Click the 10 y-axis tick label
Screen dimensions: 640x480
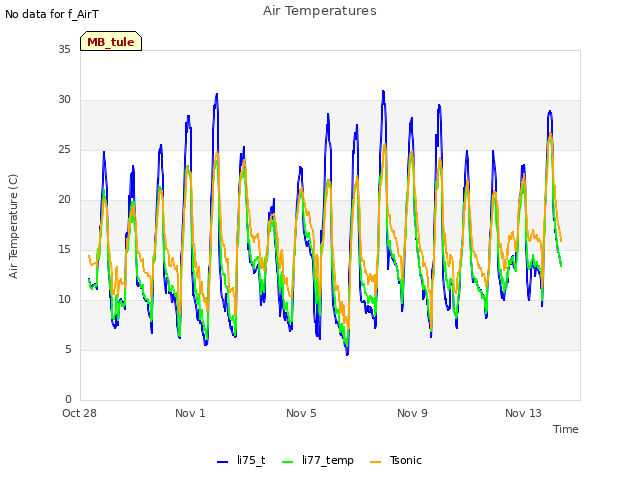coord(64,300)
